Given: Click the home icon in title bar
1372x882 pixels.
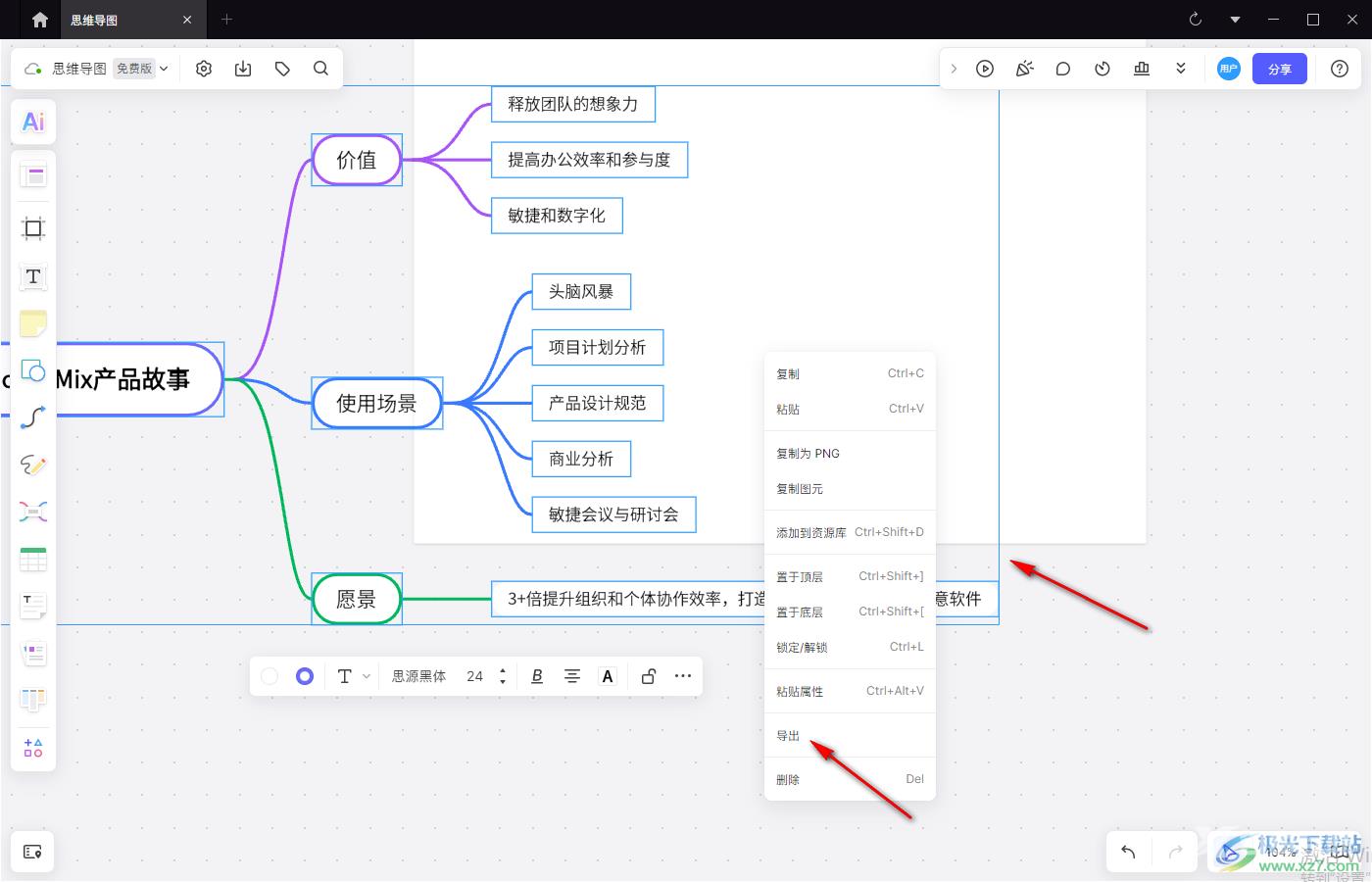Looking at the screenshot, I should [40, 20].
